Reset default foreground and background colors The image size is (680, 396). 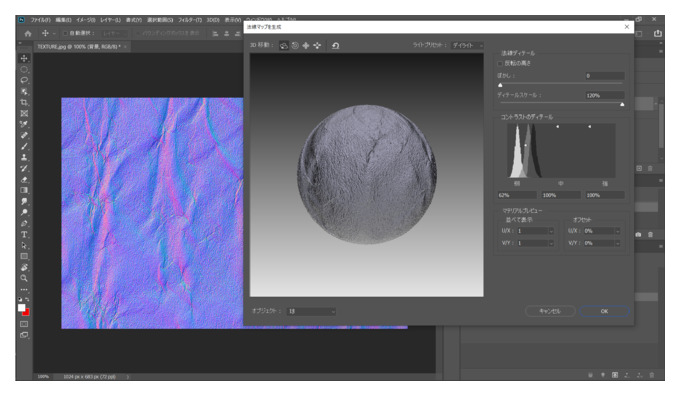click(x=20, y=300)
